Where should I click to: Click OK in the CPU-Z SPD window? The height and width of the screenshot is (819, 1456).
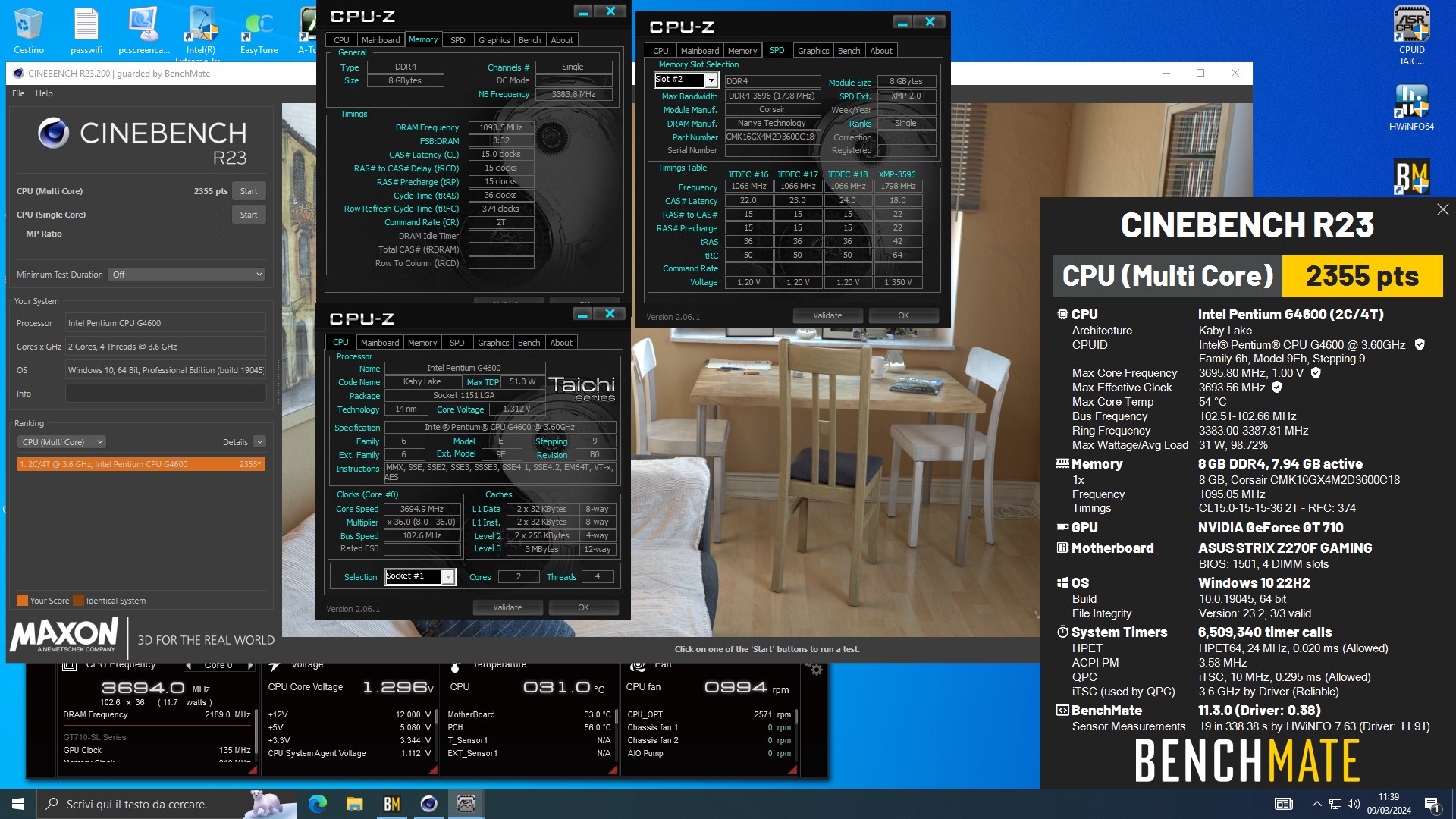(903, 315)
